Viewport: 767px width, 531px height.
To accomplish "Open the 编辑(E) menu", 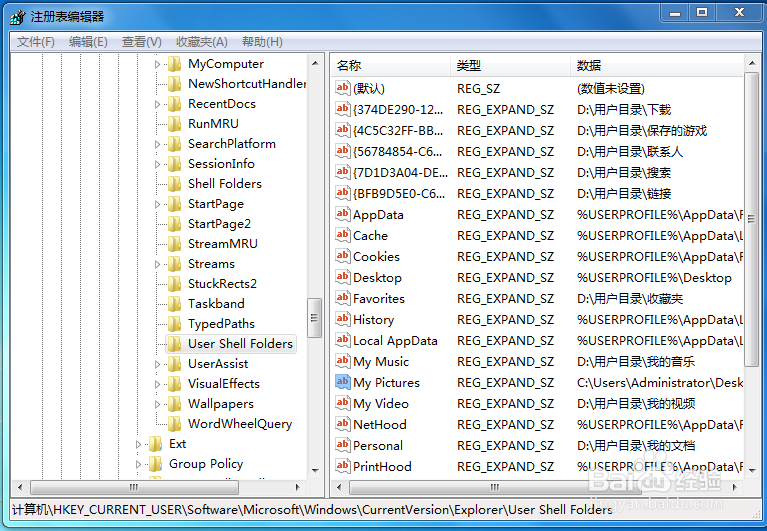I will click(88, 42).
